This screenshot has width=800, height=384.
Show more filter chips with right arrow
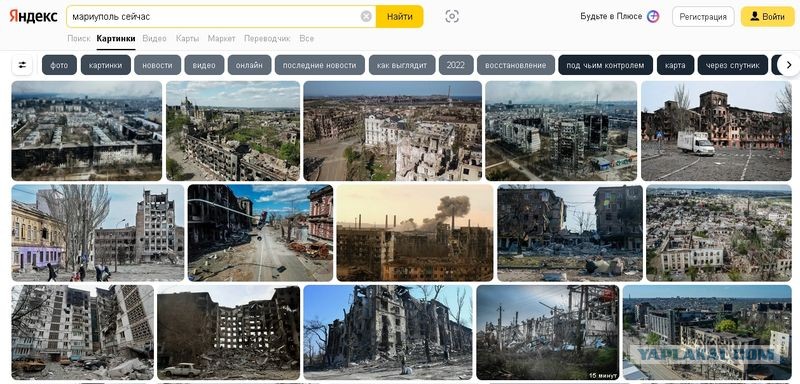(789, 65)
